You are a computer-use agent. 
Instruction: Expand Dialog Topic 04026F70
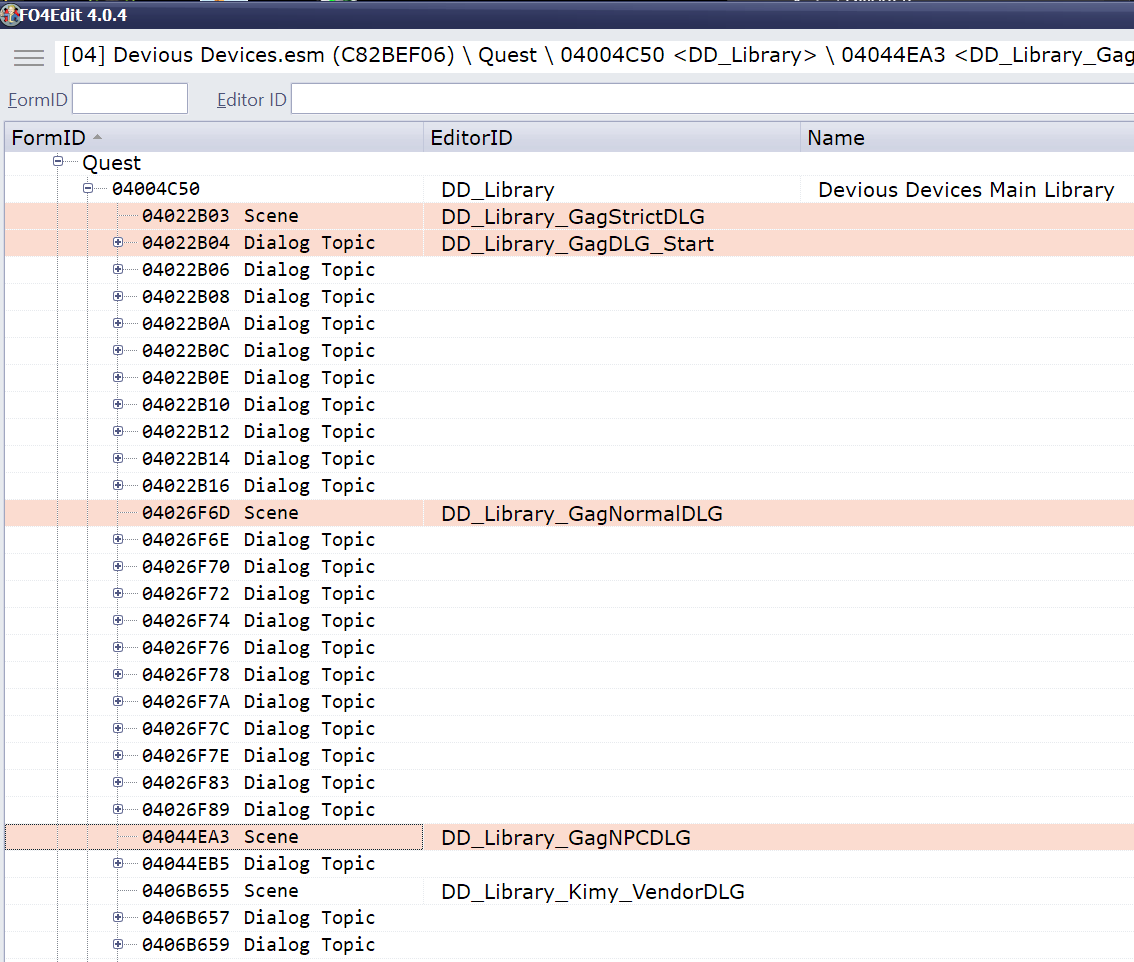[118, 566]
